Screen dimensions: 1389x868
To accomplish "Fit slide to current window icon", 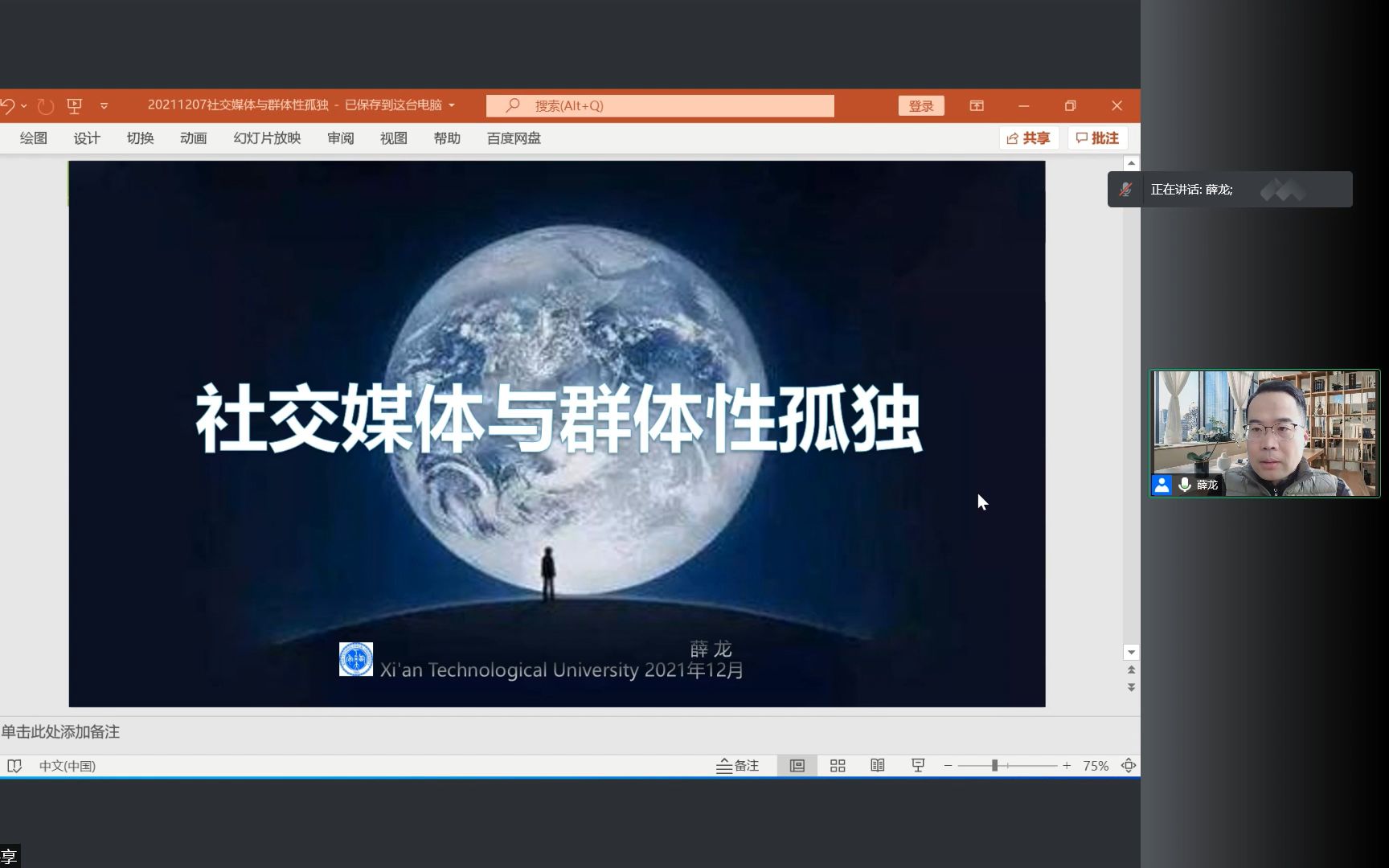I will coord(1129,766).
